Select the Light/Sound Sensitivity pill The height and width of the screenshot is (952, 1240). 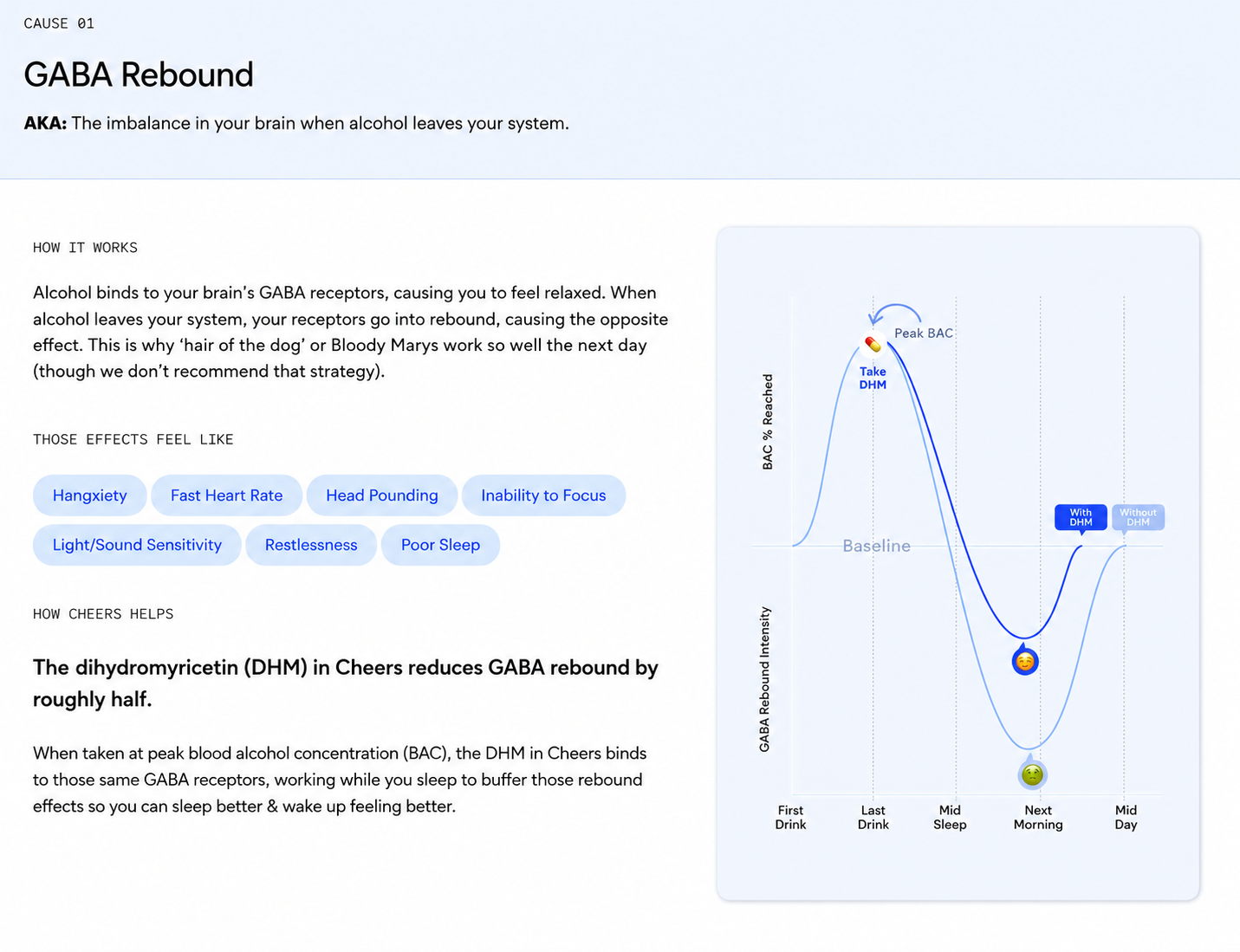click(x=137, y=545)
